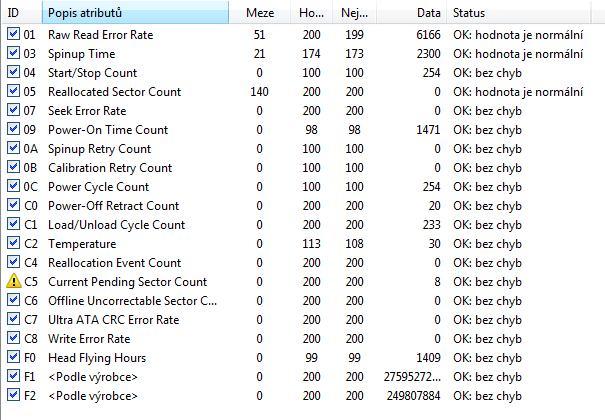Select the Ultra ATA CRC Error Rate name
Viewport: 605px width, 420px height.
click(x=113, y=320)
